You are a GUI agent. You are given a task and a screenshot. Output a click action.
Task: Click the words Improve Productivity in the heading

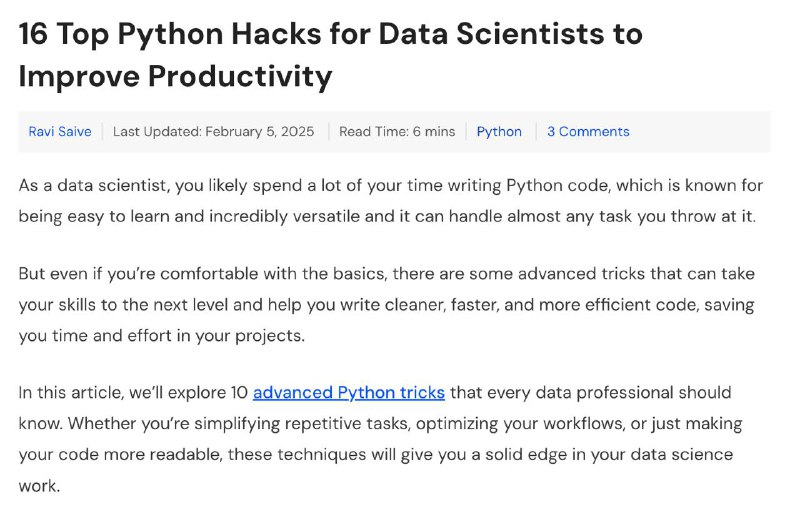click(x=176, y=77)
